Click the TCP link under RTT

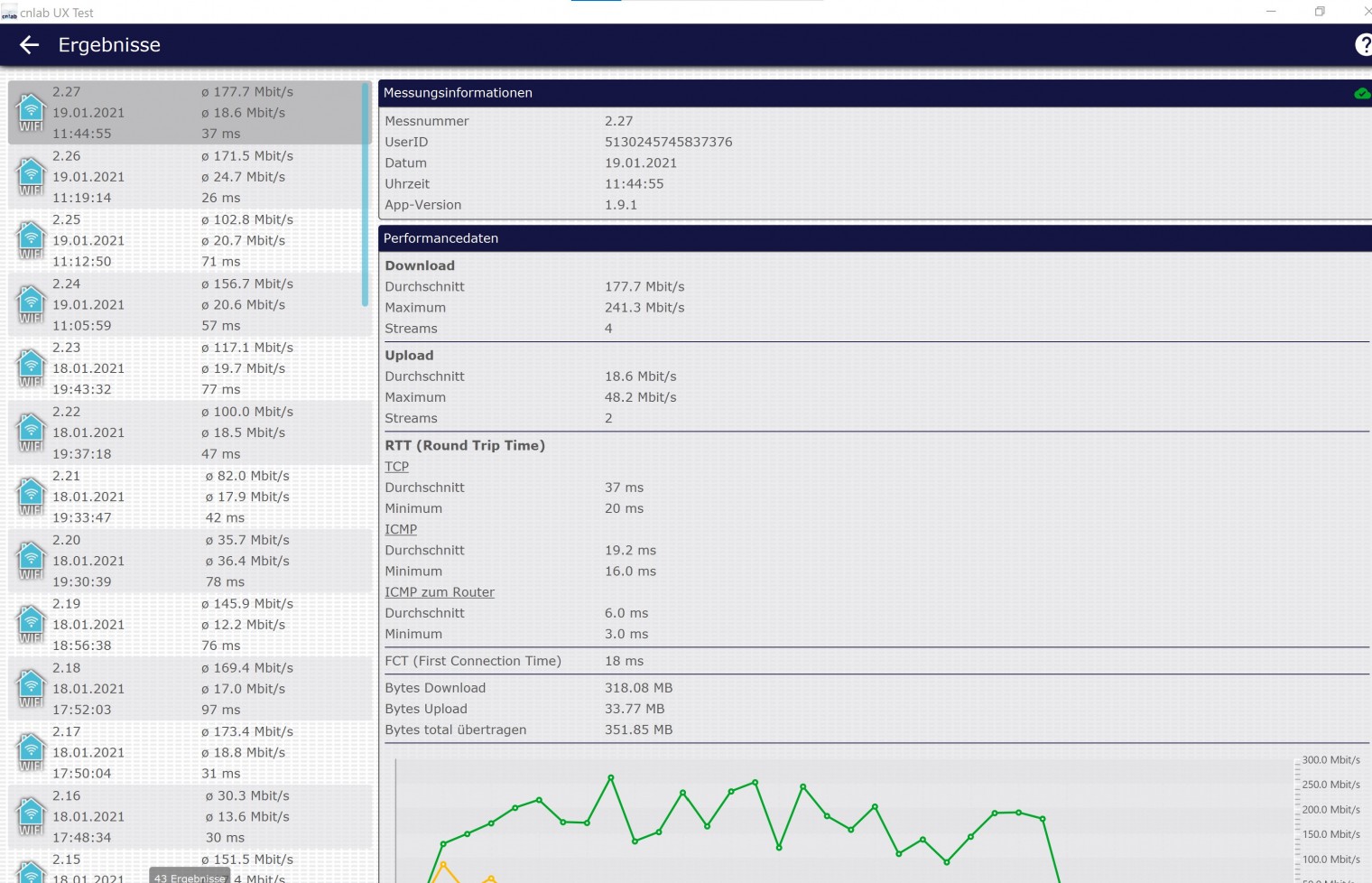[396, 467]
